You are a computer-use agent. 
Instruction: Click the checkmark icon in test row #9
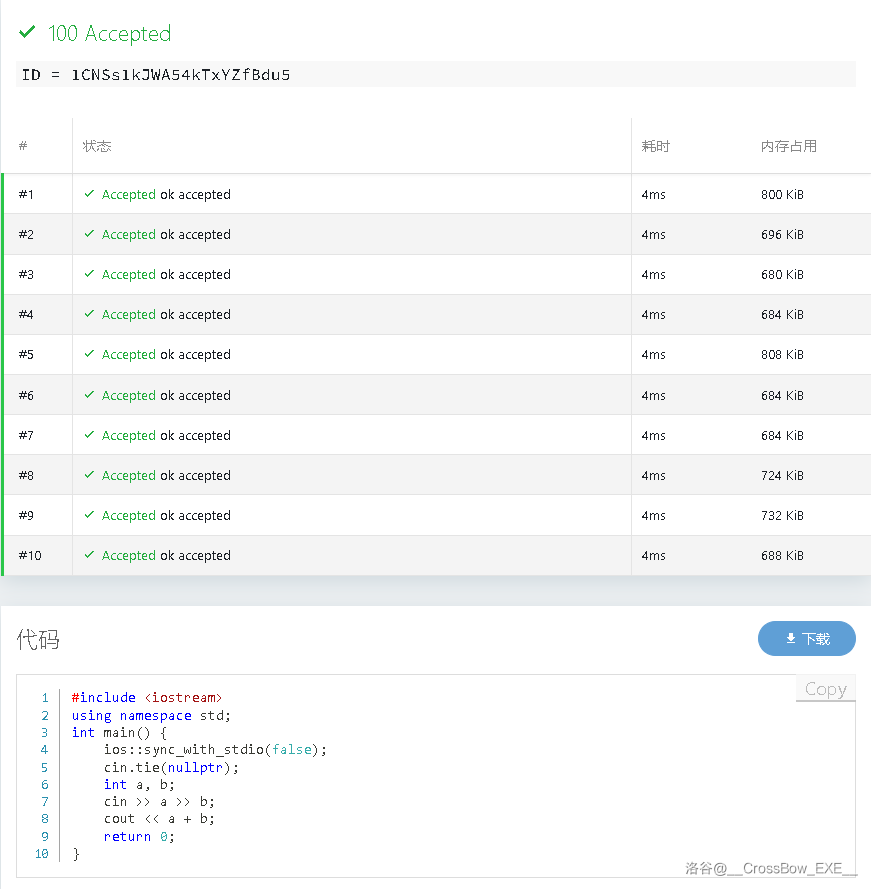[x=90, y=515]
